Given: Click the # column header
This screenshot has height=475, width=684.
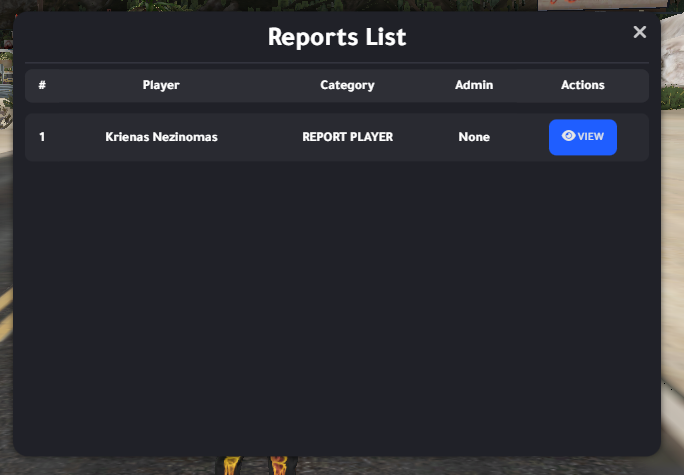Looking at the screenshot, I should [42, 85].
